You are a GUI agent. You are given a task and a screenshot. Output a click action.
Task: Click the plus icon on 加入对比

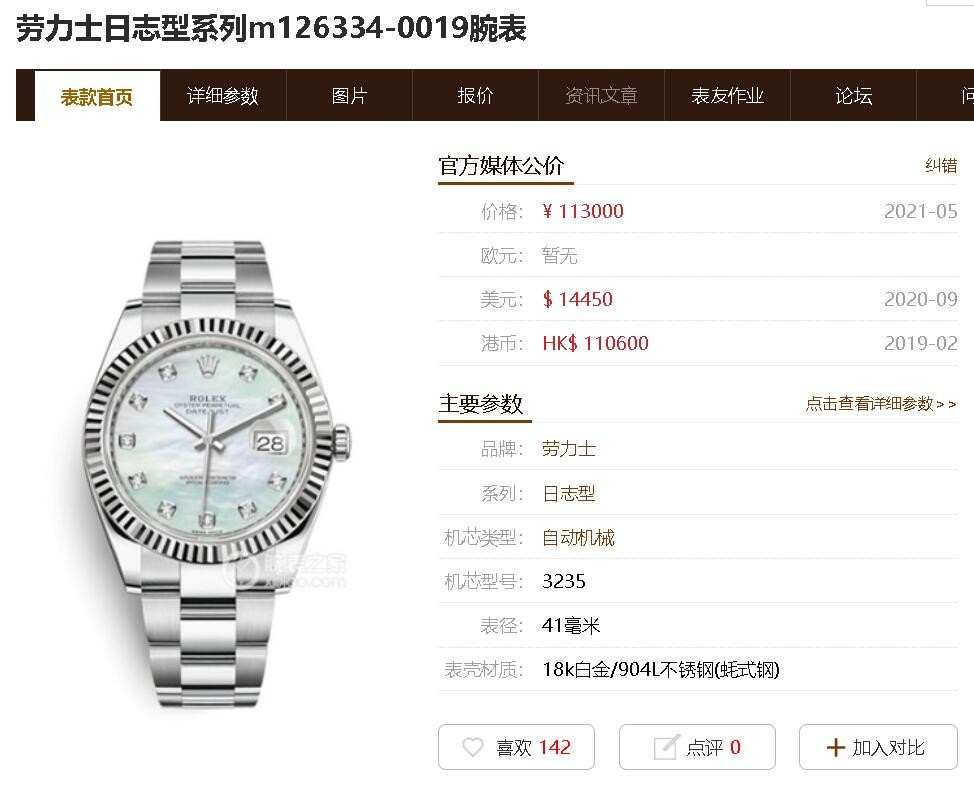click(835, 747)
